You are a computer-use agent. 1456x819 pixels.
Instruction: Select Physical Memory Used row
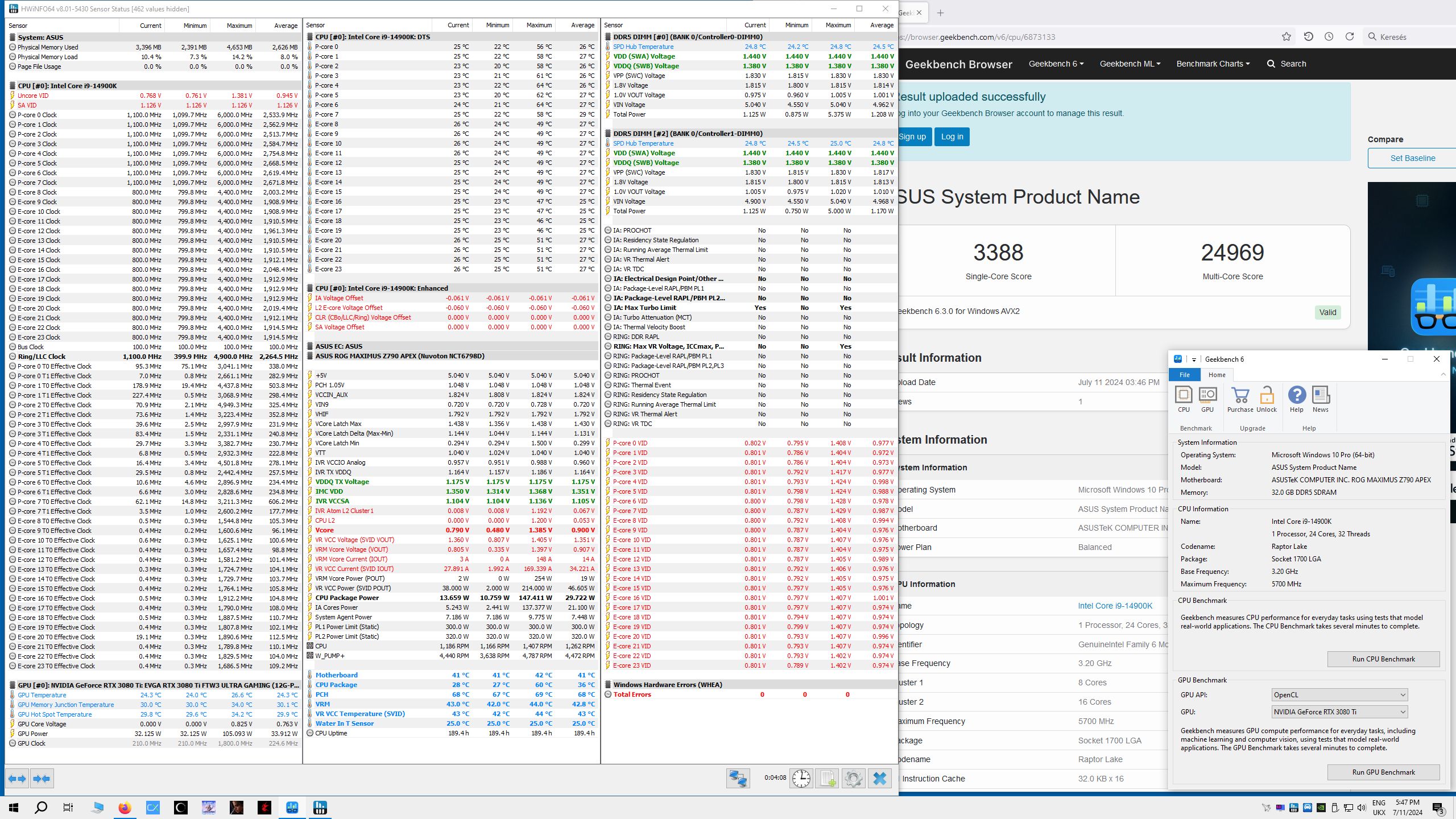154,47
